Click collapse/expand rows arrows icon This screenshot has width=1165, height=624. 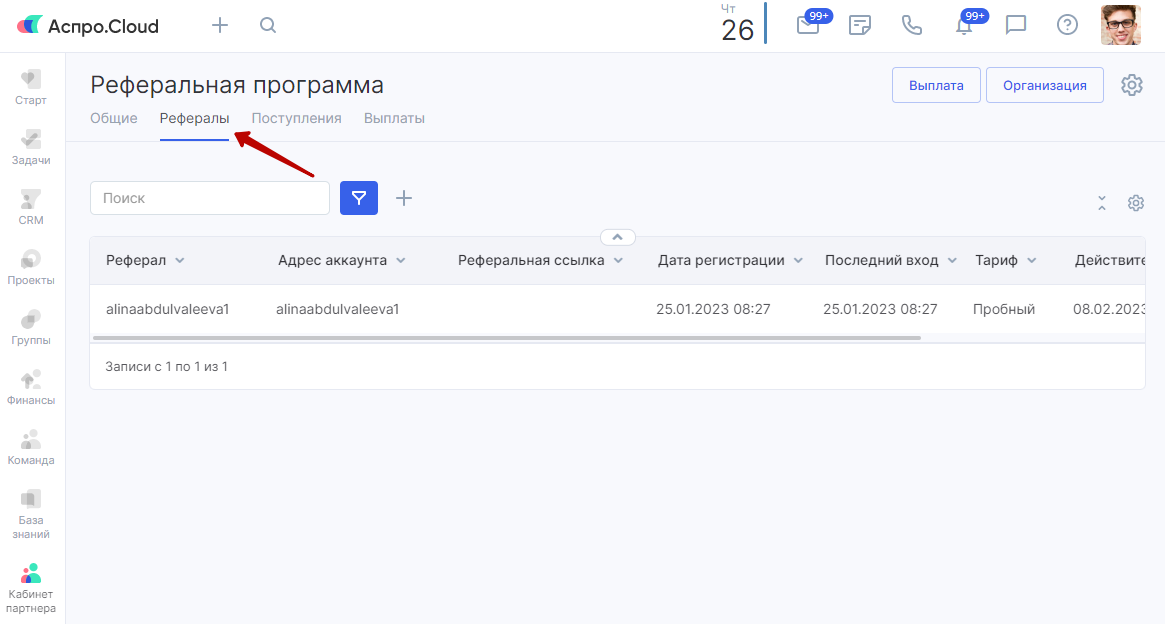(1102, 203)
